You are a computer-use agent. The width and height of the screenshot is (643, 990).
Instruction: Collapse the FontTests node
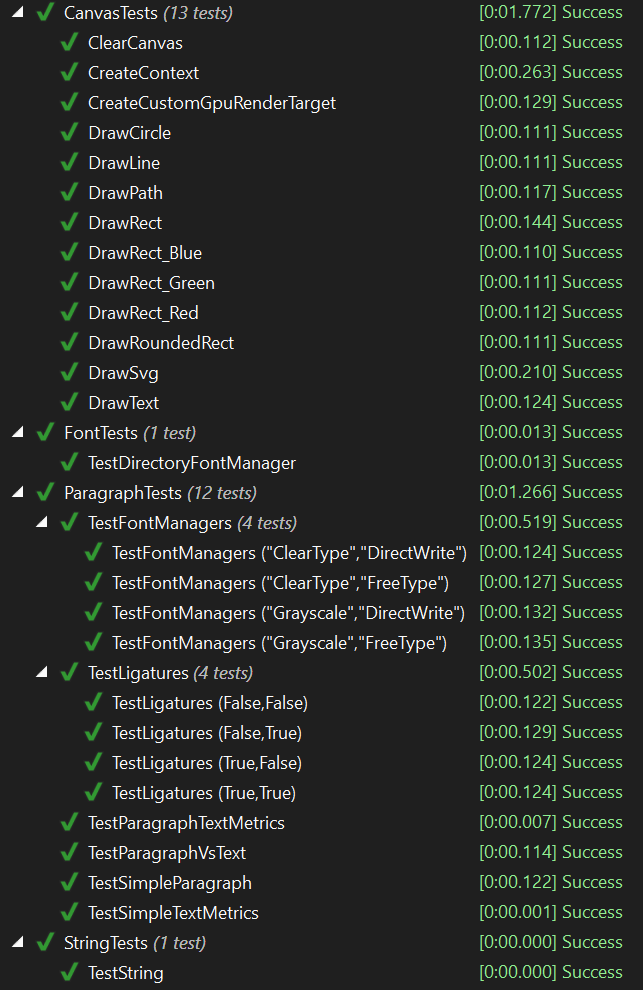coord(18,432)
